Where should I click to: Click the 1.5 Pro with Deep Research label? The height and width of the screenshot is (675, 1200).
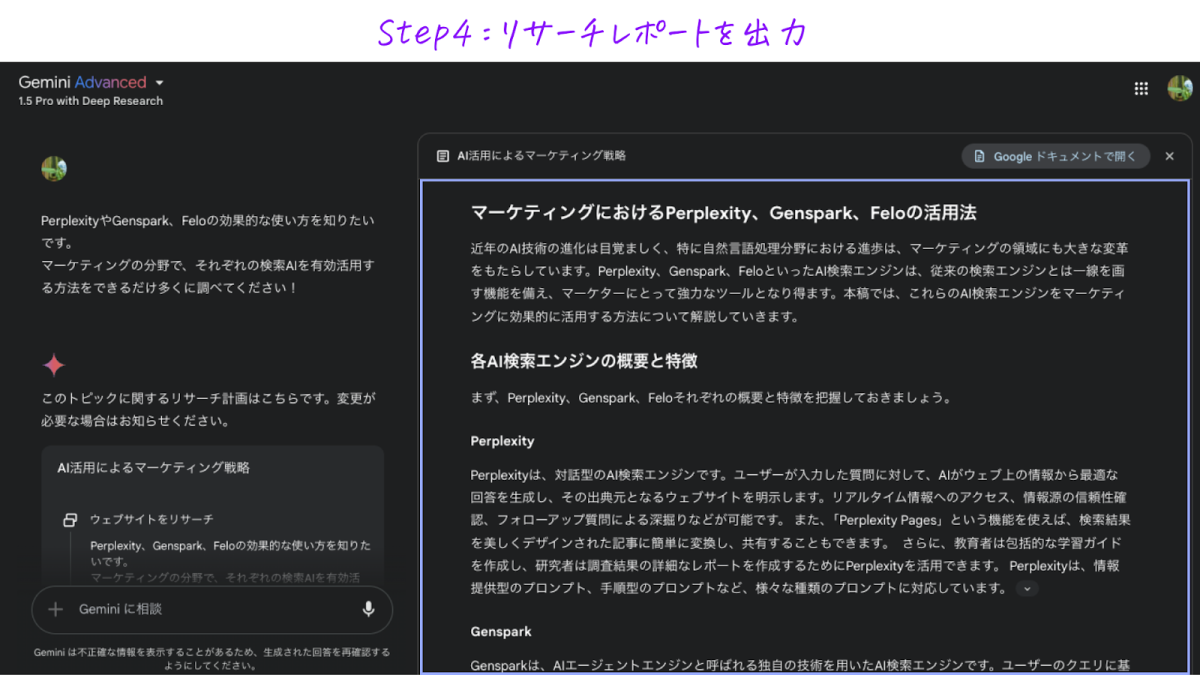click(x=90, y=101)
